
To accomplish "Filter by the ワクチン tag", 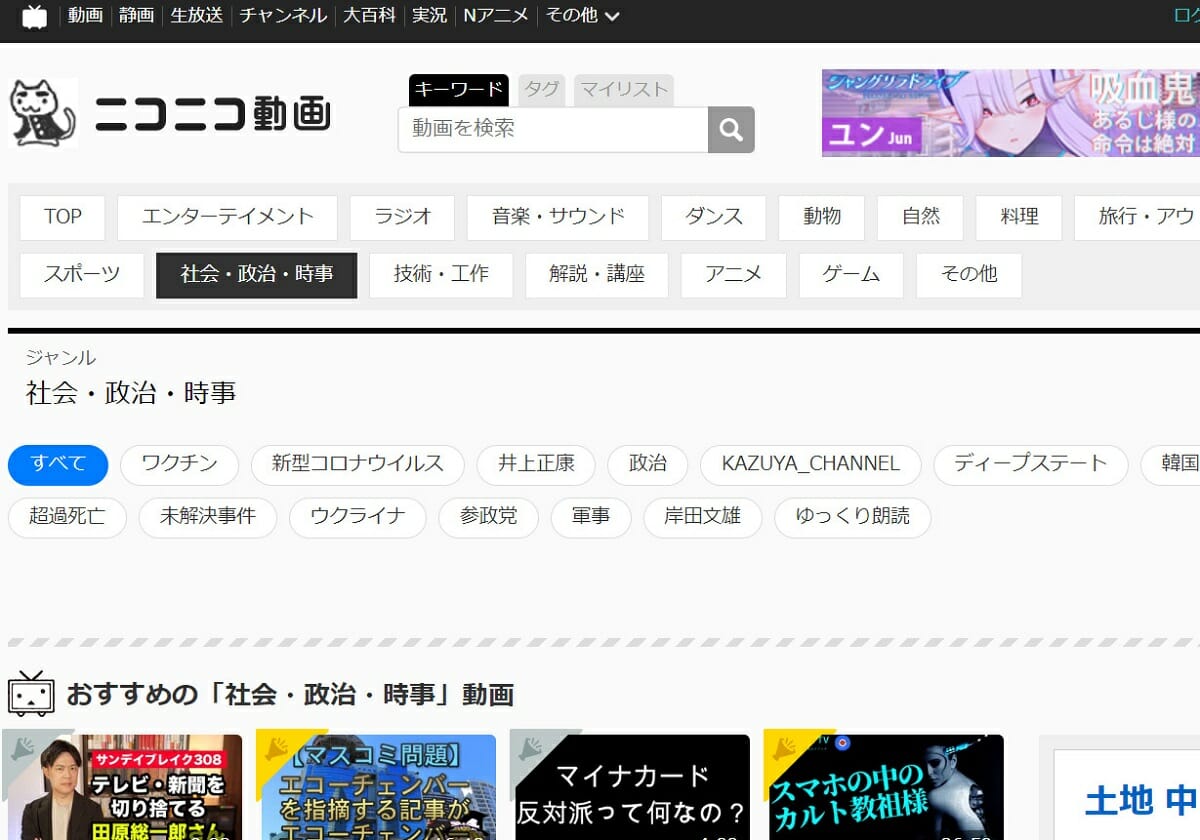I will pyautogui.click(x=180, y=465).
